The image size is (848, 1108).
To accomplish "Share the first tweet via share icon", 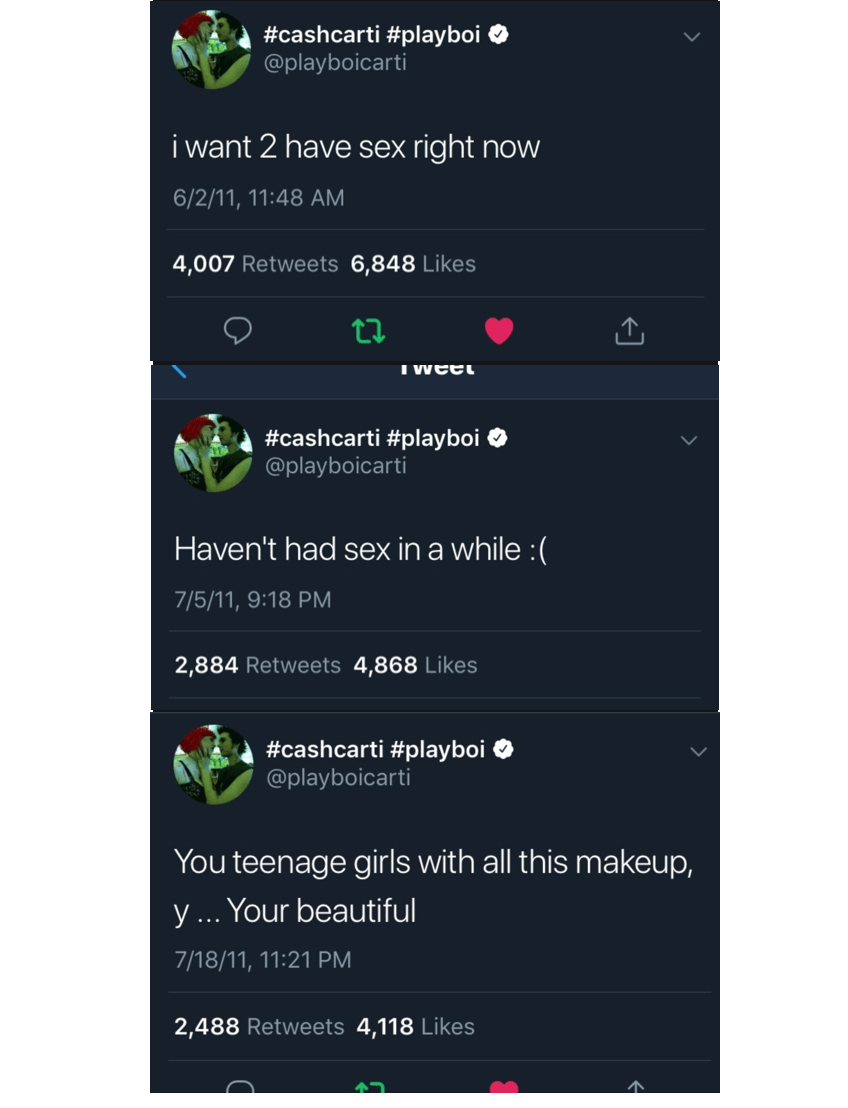I will click(629, 330).
